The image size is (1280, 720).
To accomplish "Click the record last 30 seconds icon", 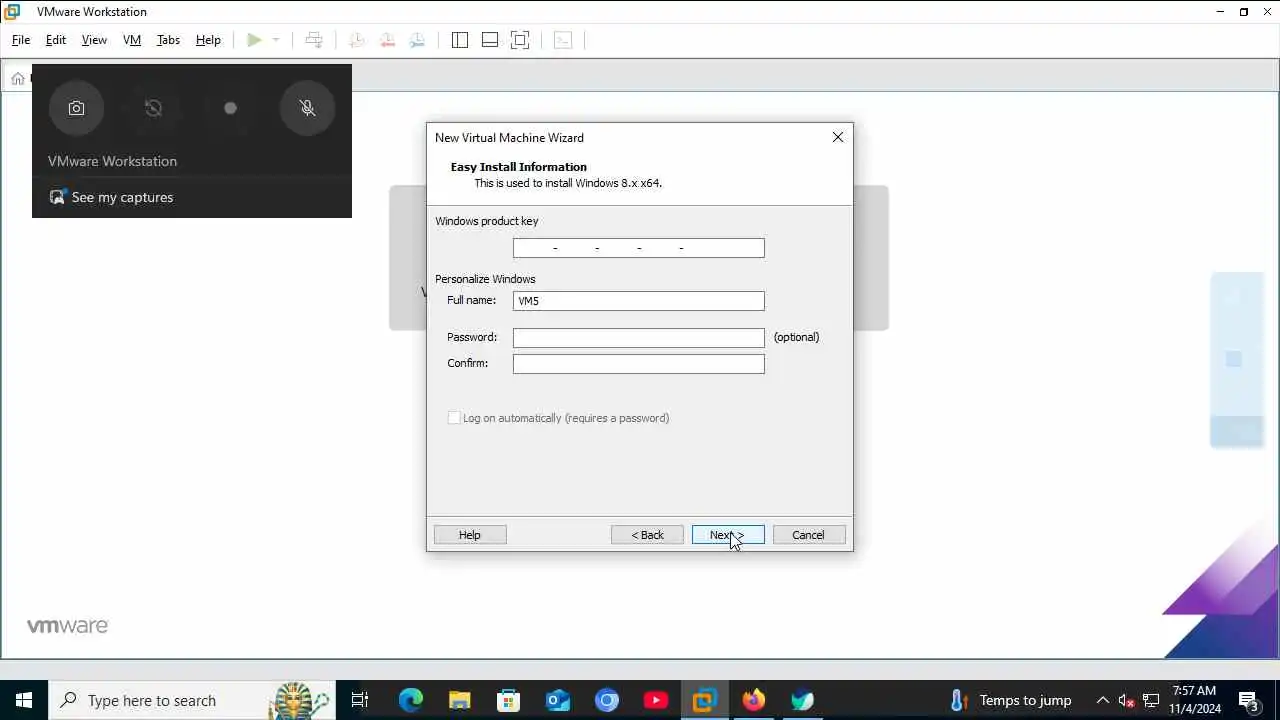I will pyautogui.click(x=153, y=108).
